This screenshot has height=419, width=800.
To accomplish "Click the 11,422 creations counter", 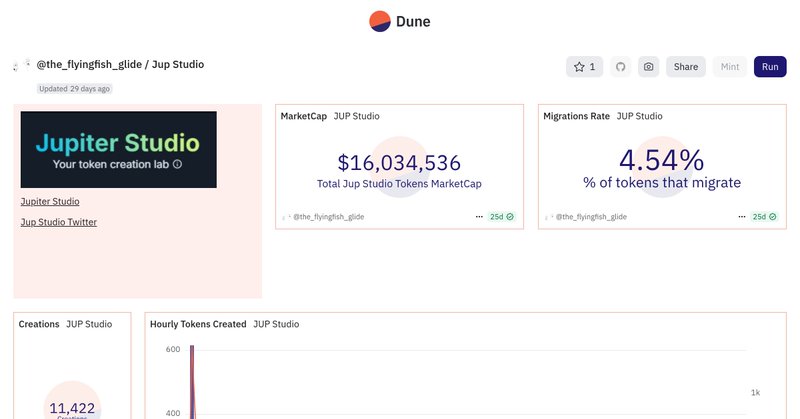I will pyautogui.click(x=72, y=408).
